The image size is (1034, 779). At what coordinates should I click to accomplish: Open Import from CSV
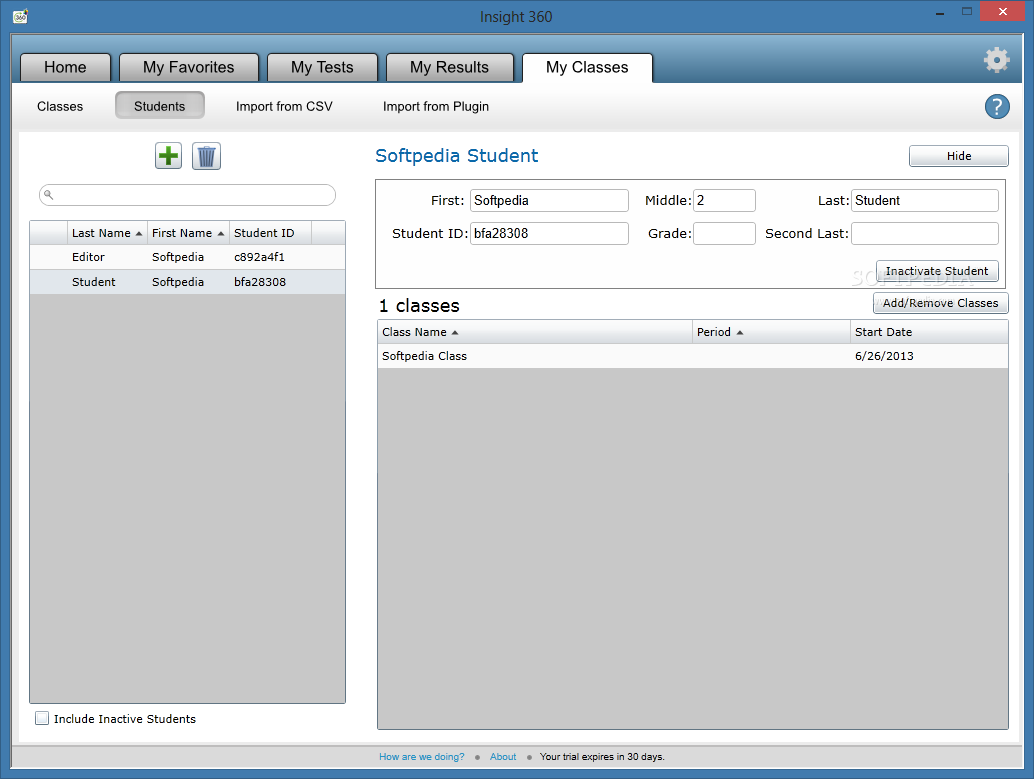click(284, 106)
